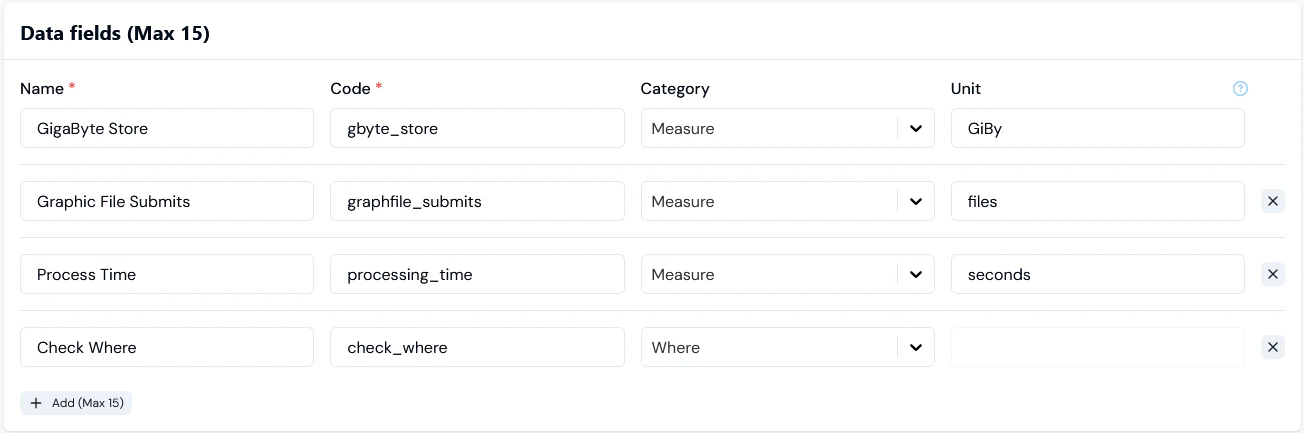The image size is (1304, 433).
Task: Click the Graphic File Submits name field
Action: click(167, 201)
